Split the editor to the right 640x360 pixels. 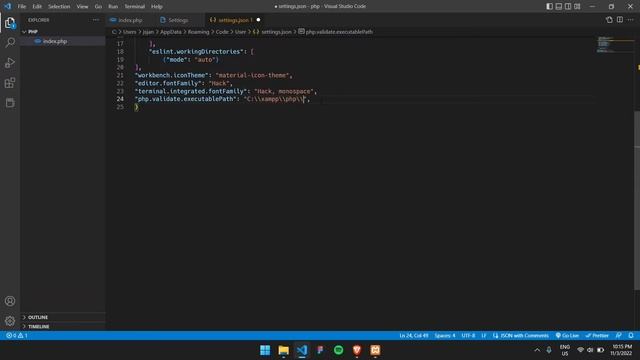(620, 20)
